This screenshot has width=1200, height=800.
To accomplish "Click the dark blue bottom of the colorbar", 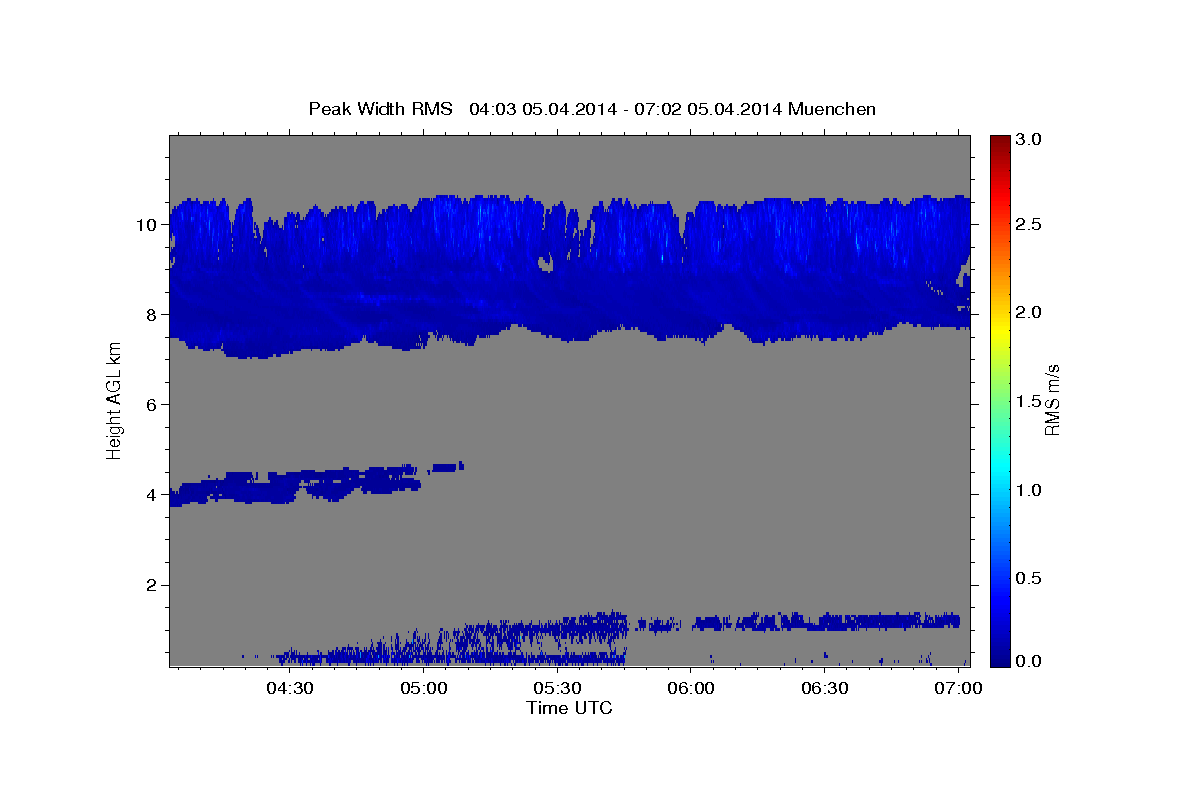I will (1000, 650).
